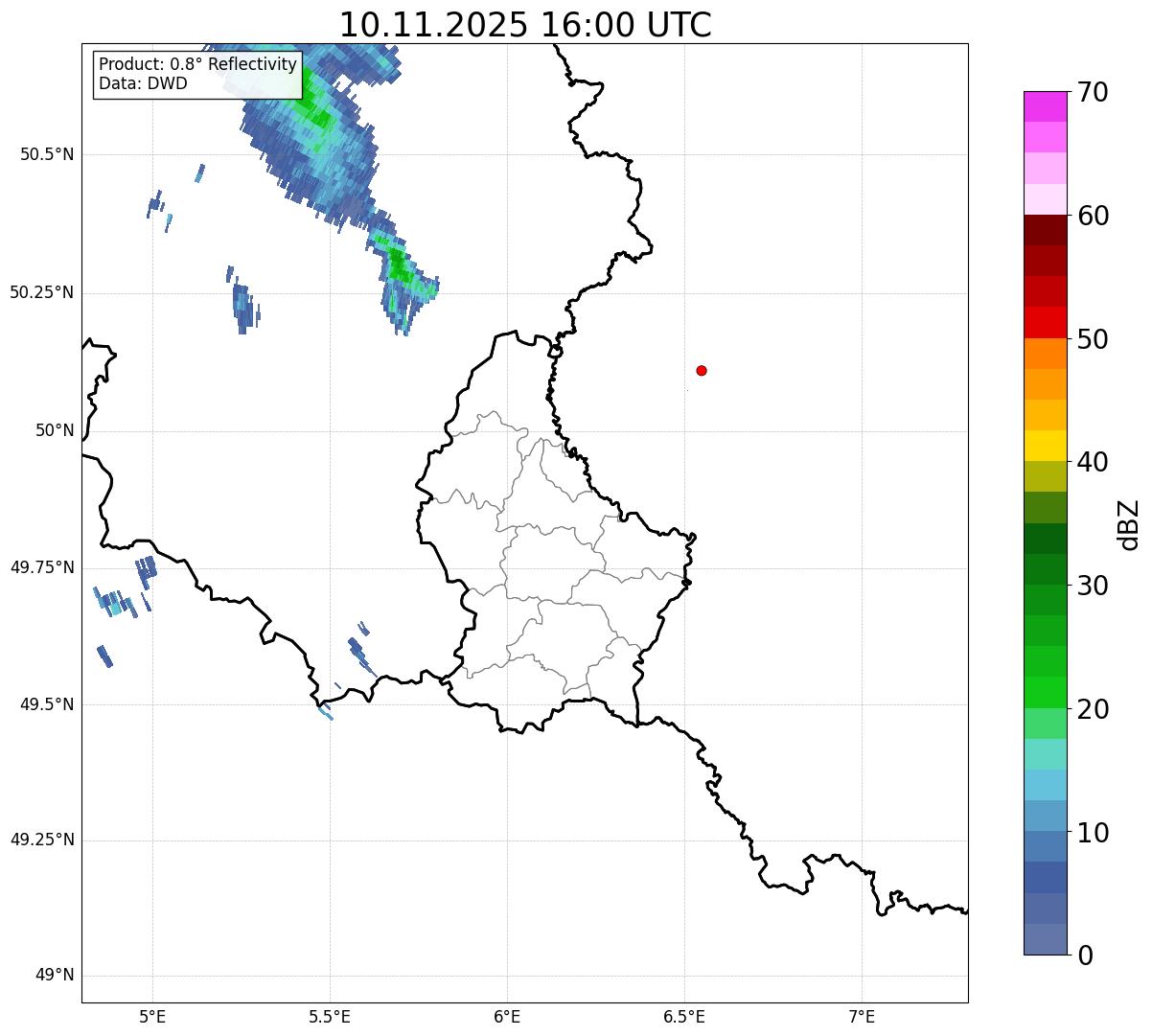
Task: Click the dark maroon colorbar swatch just below 60
Action: click(x=1045, y=230)
